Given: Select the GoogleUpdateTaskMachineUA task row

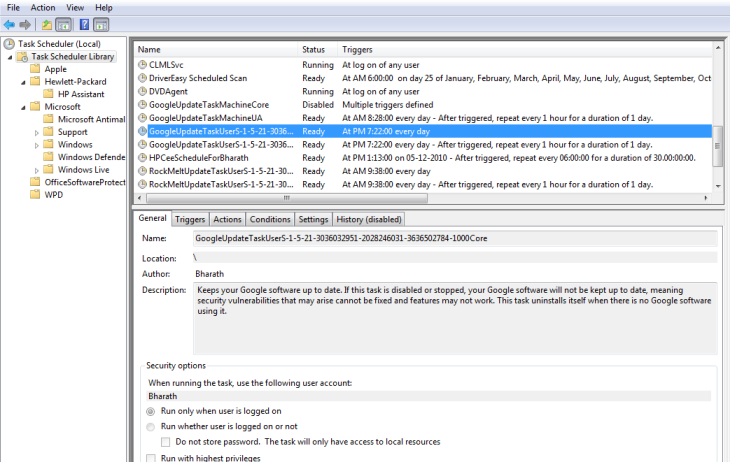Looking at the screenshot, I should click(x=423, y=118).
